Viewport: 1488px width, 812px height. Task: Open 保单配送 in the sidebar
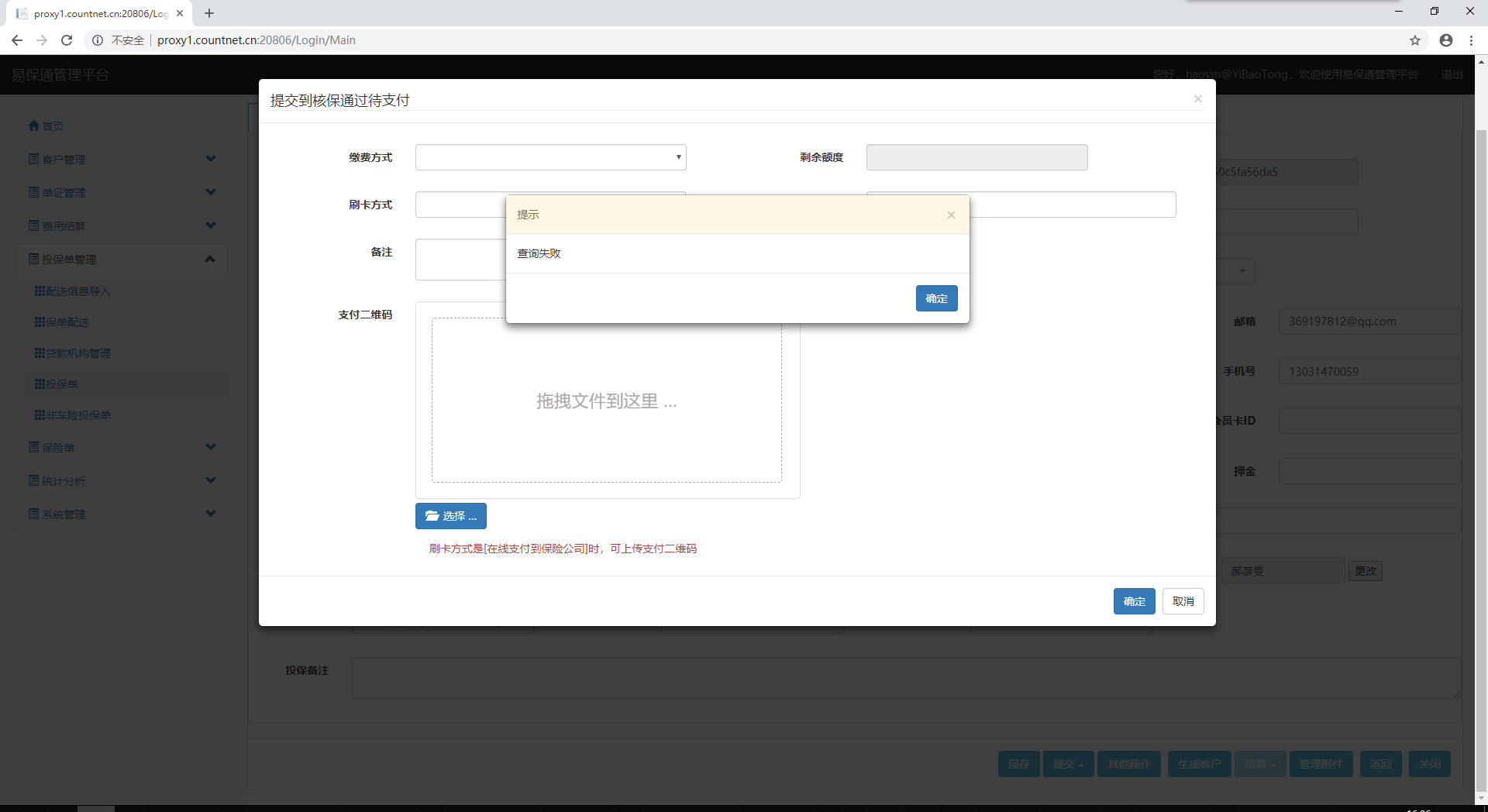[x=62, y=322]
